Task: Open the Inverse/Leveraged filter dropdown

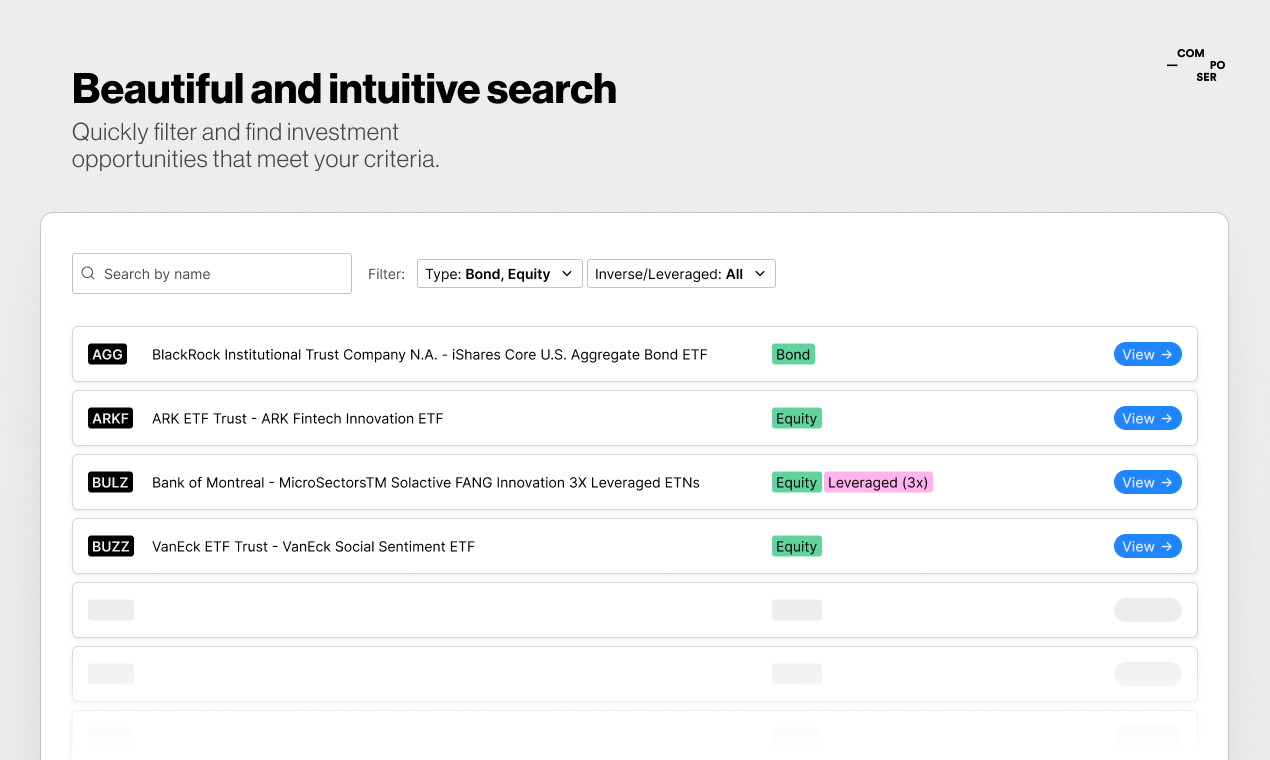Action: click(681, 273)
